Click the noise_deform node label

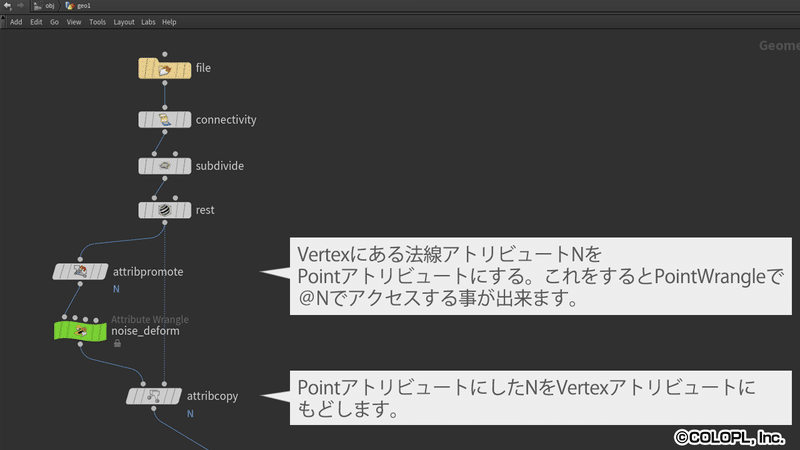click(x=145, y=331)
